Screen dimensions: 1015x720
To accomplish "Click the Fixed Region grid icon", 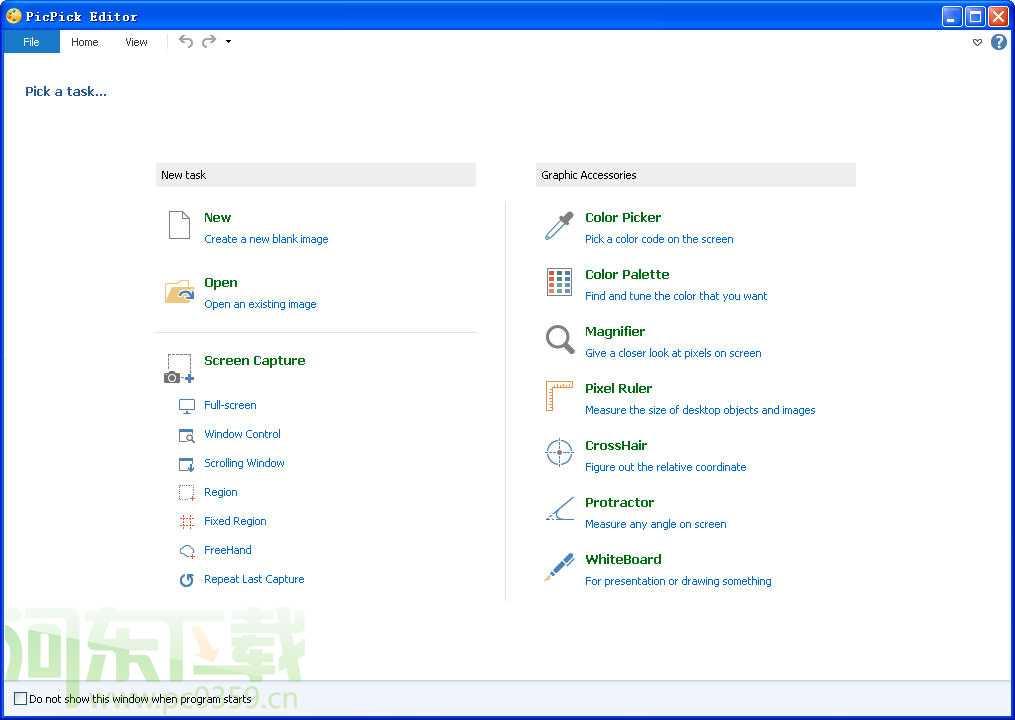I will click(x=186, y=521).
